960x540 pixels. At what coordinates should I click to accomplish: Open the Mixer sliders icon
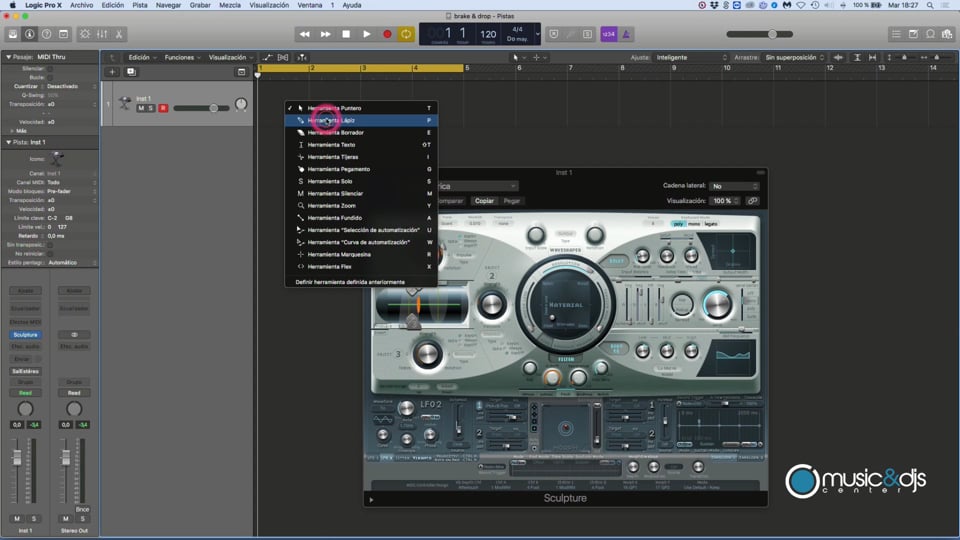tap(102, 34)
